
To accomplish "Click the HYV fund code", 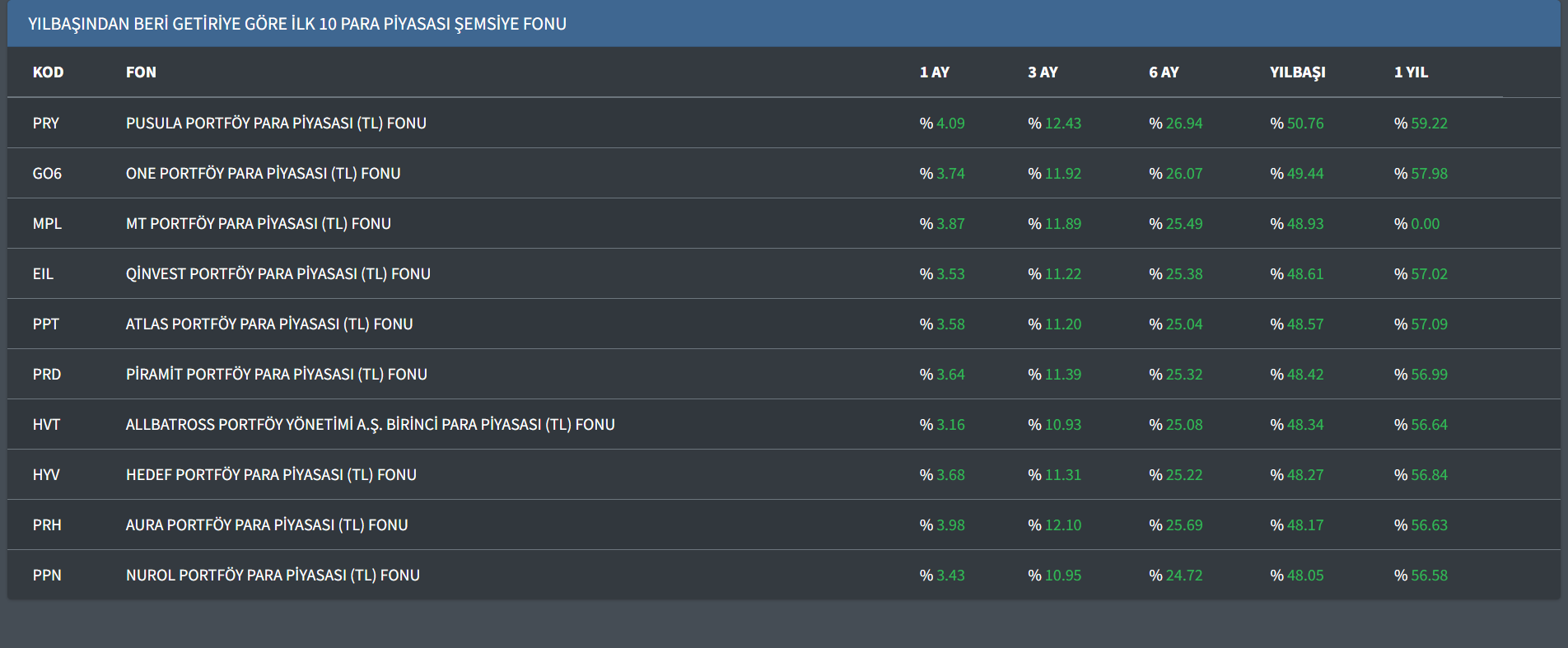I will pos(46,475).
